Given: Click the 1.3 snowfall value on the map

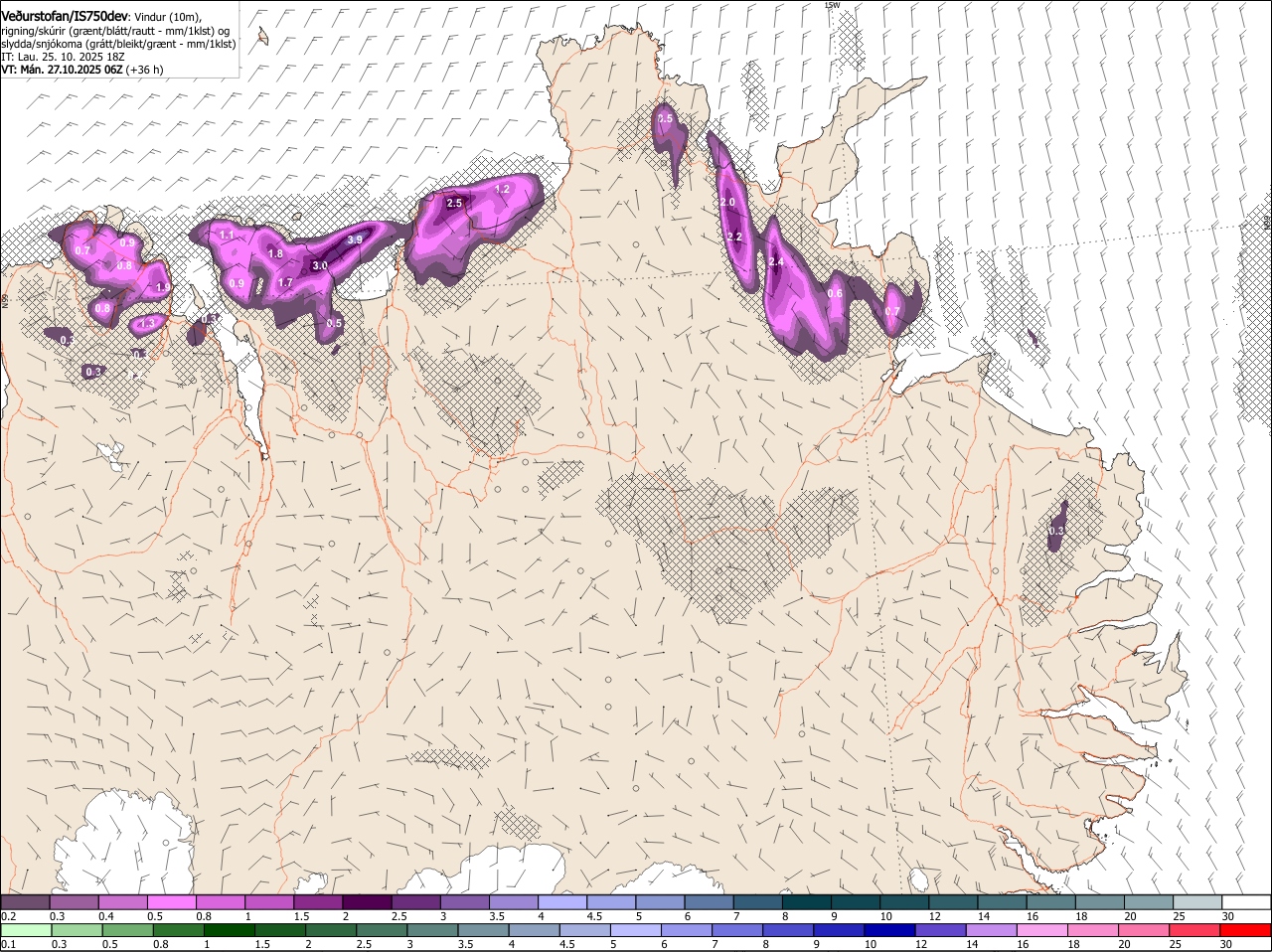Looking at the screenshot, I should [x=148, y=323].
